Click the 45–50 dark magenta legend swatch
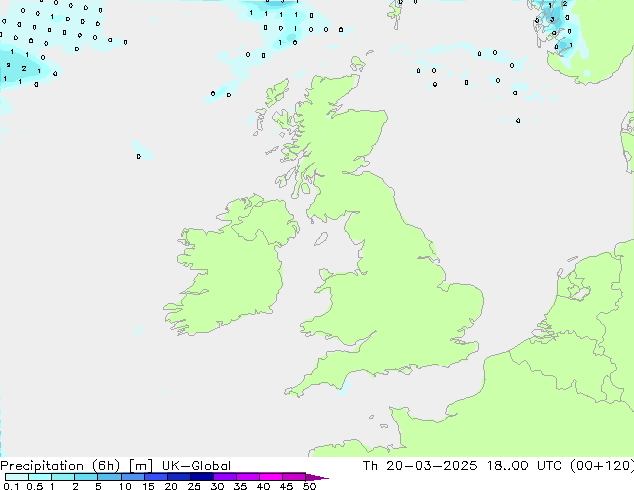 pos(294,477)
